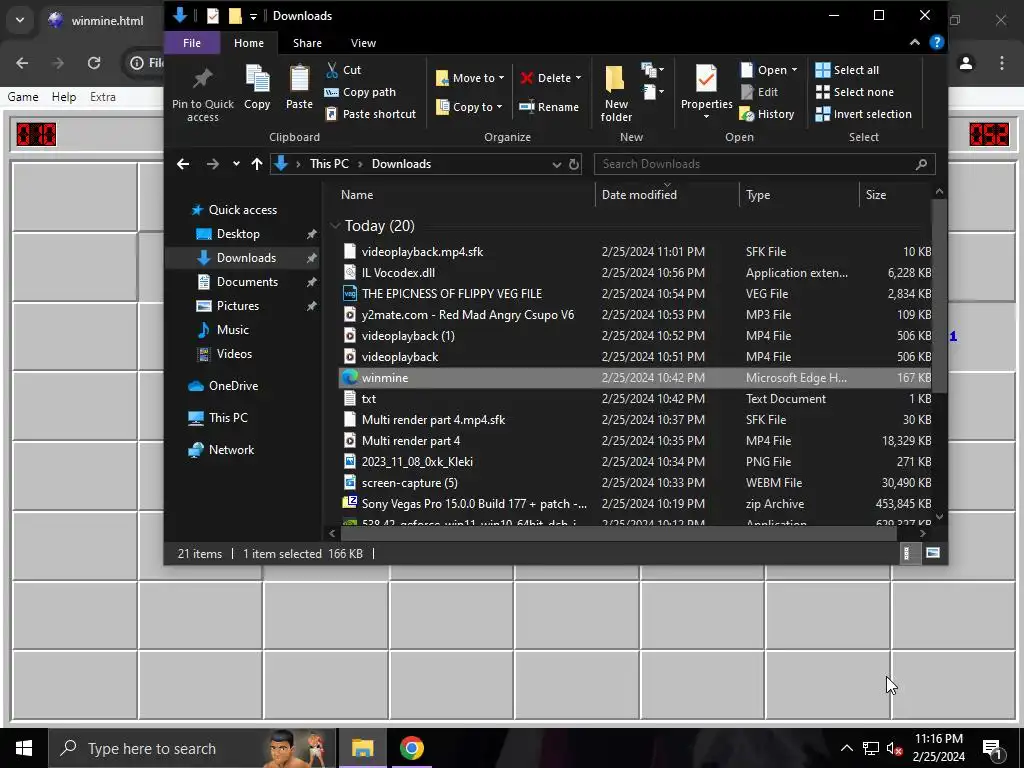Open the notification center icon
The width and height of the screenshot is (1024, 768).
point(992,748)
